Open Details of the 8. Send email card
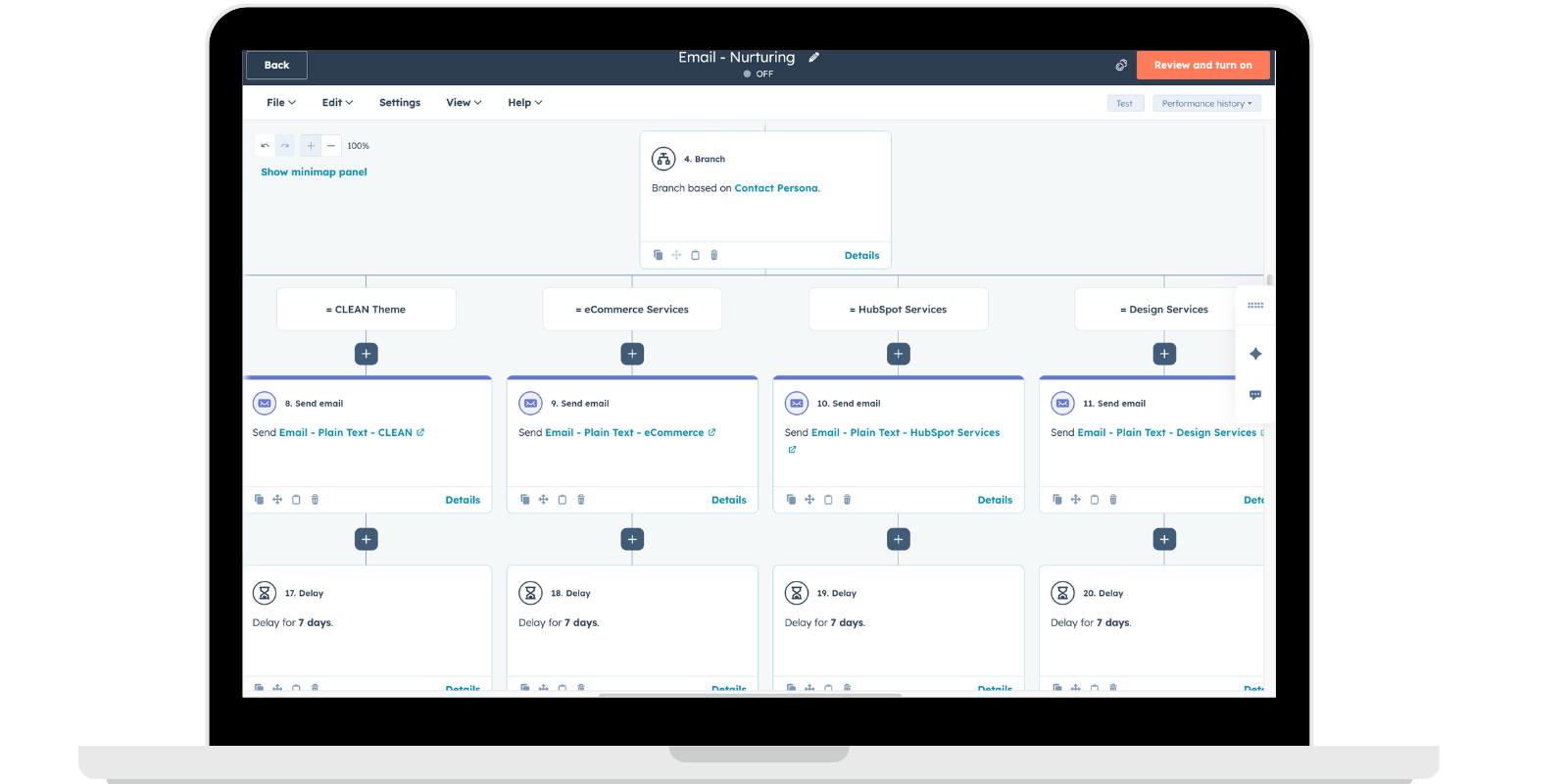 tap(463, 500)
